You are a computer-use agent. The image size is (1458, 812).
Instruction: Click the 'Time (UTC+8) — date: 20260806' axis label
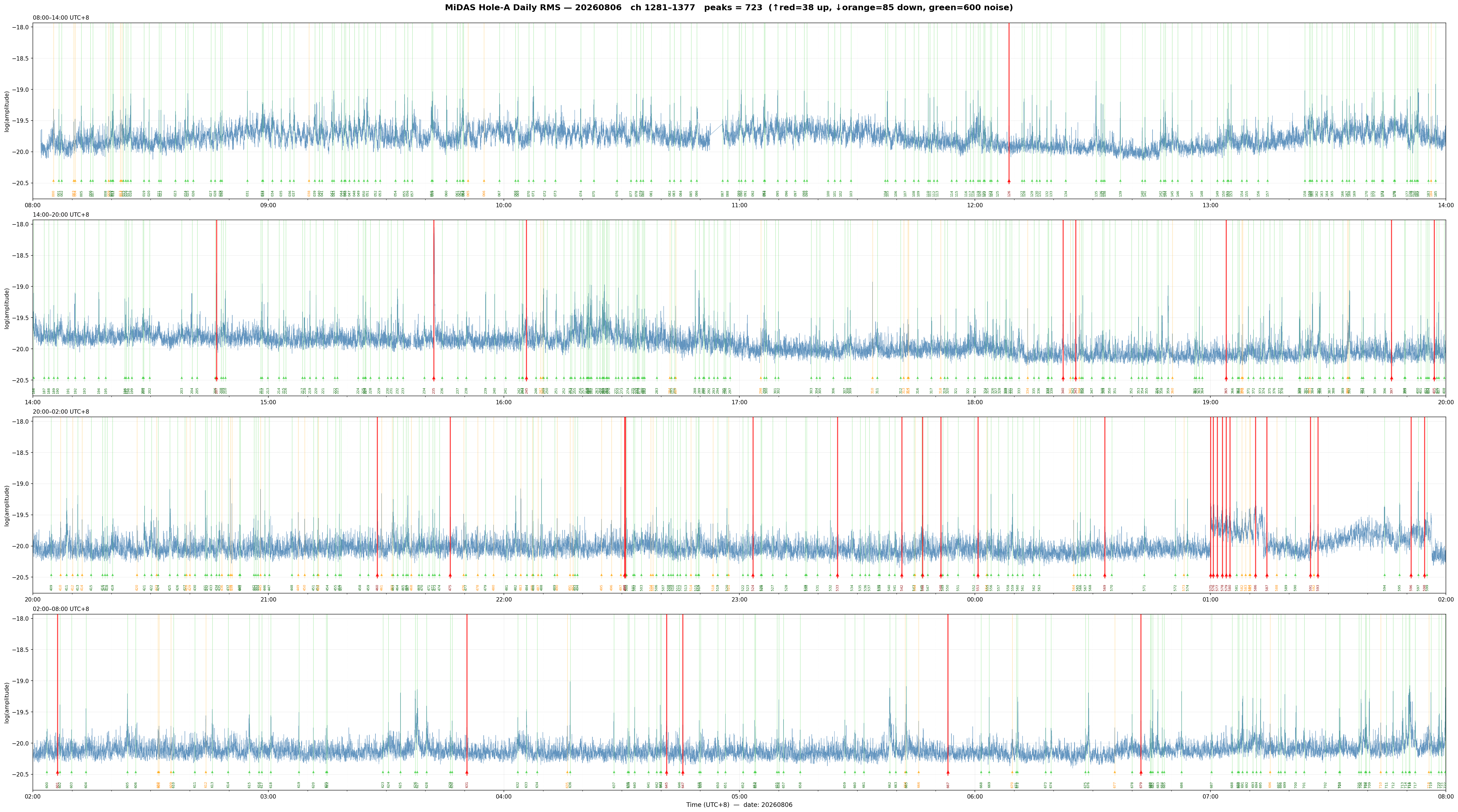739,805
